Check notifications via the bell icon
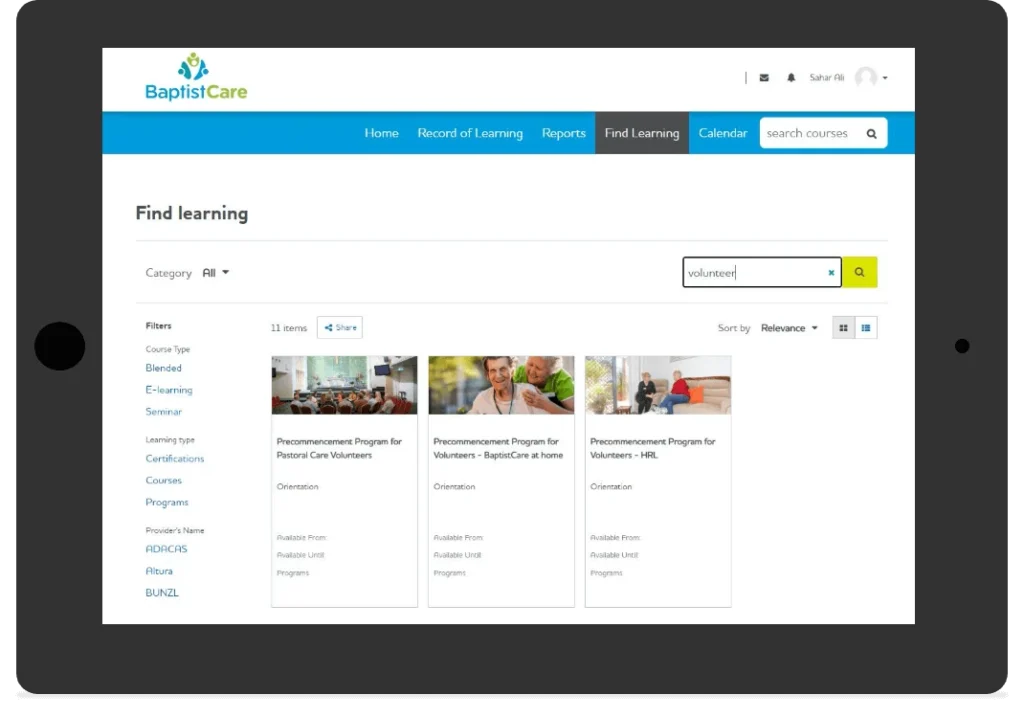 click(791, 77)
